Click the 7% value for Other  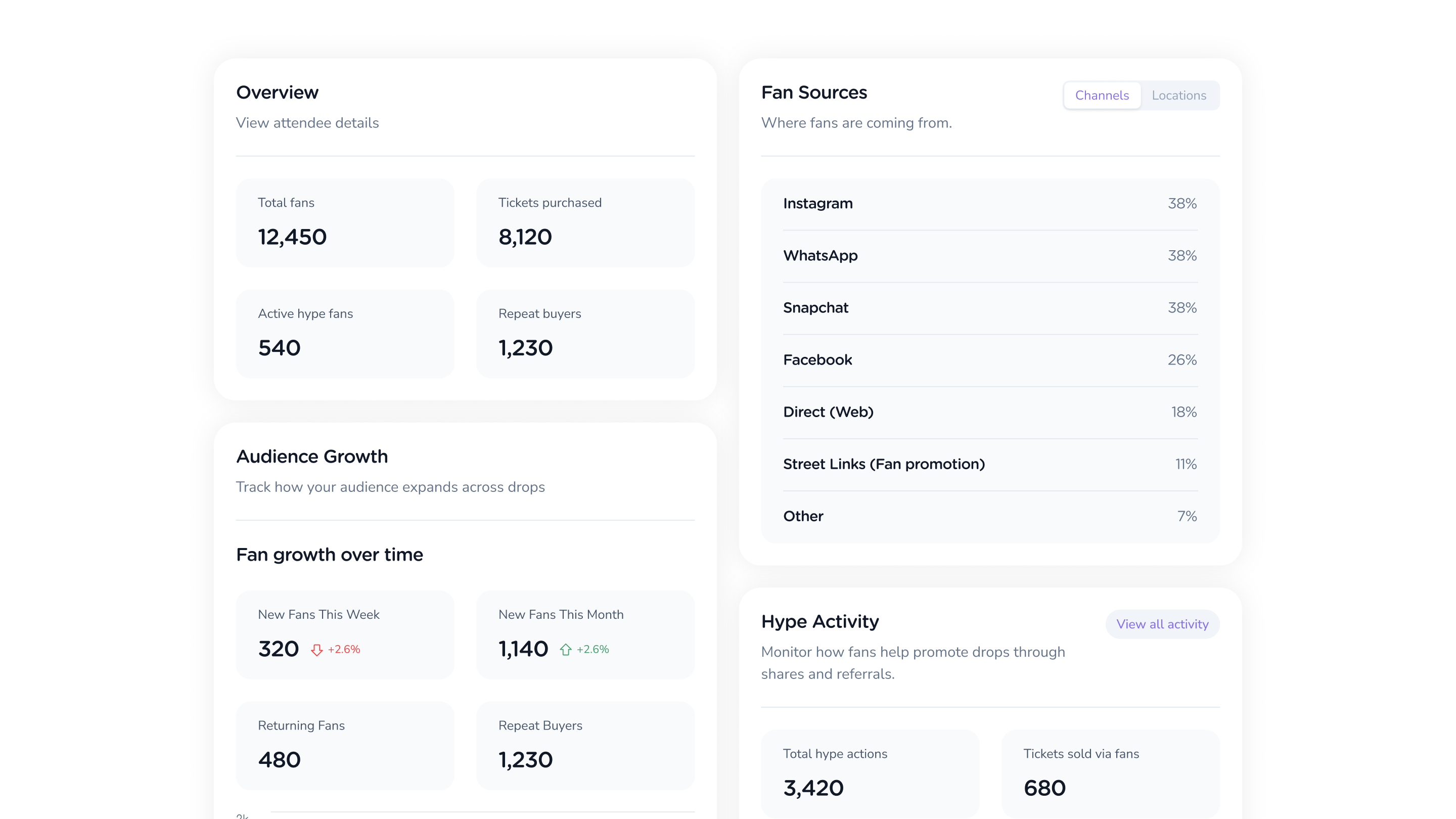[1187, 516]
